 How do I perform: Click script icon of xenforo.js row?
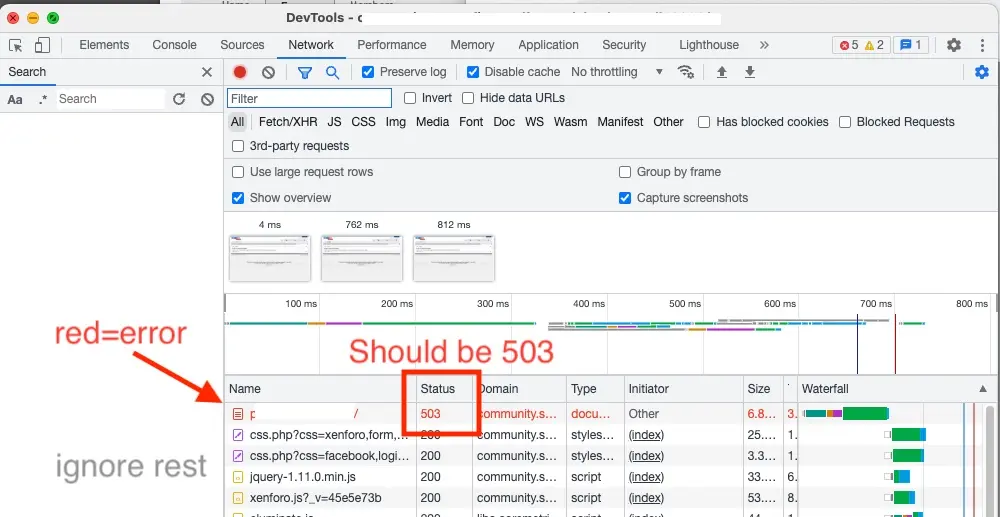coord(238,498)
